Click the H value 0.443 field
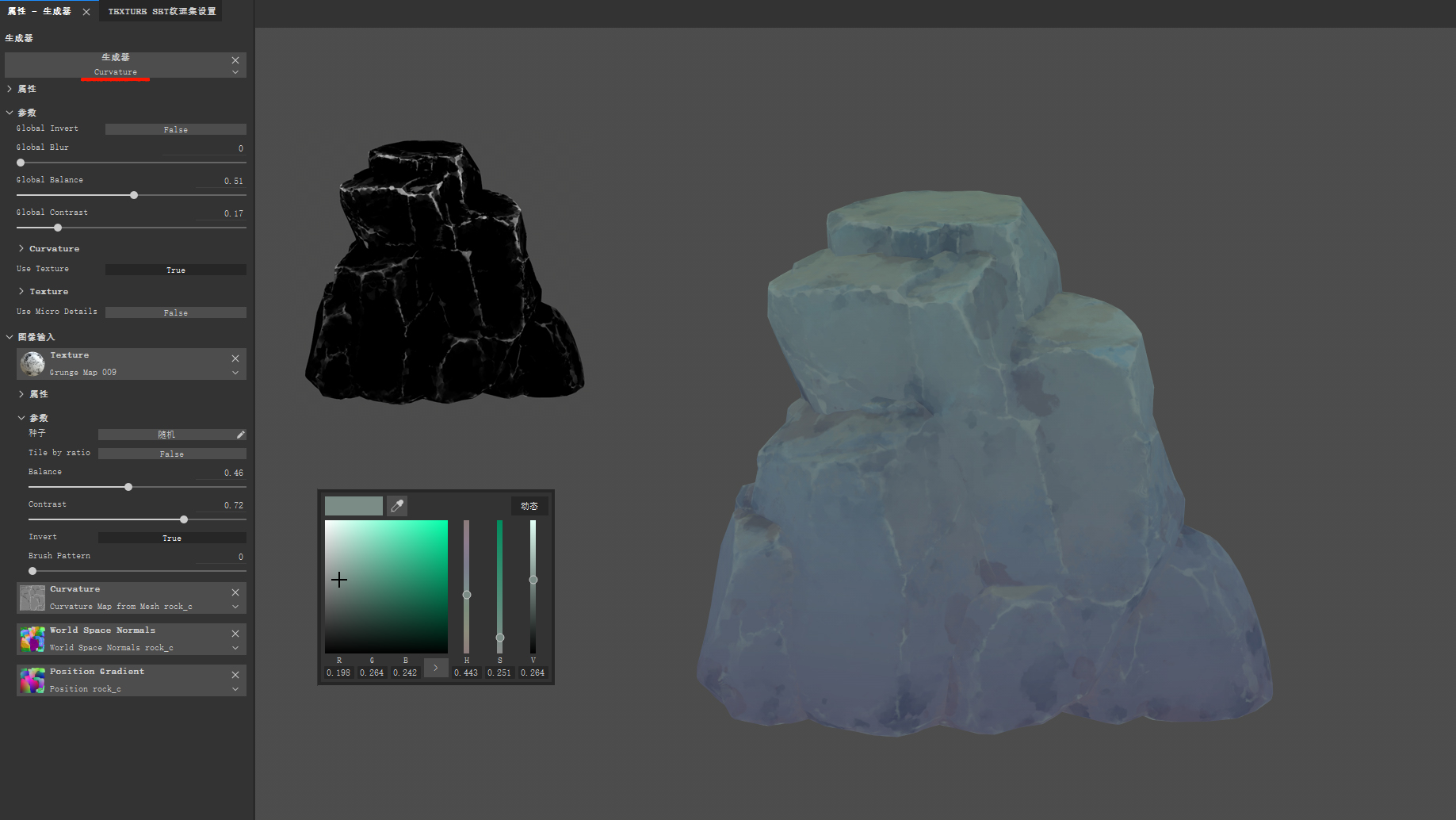This screenshot has width=1456, height=820. (466, 672)
